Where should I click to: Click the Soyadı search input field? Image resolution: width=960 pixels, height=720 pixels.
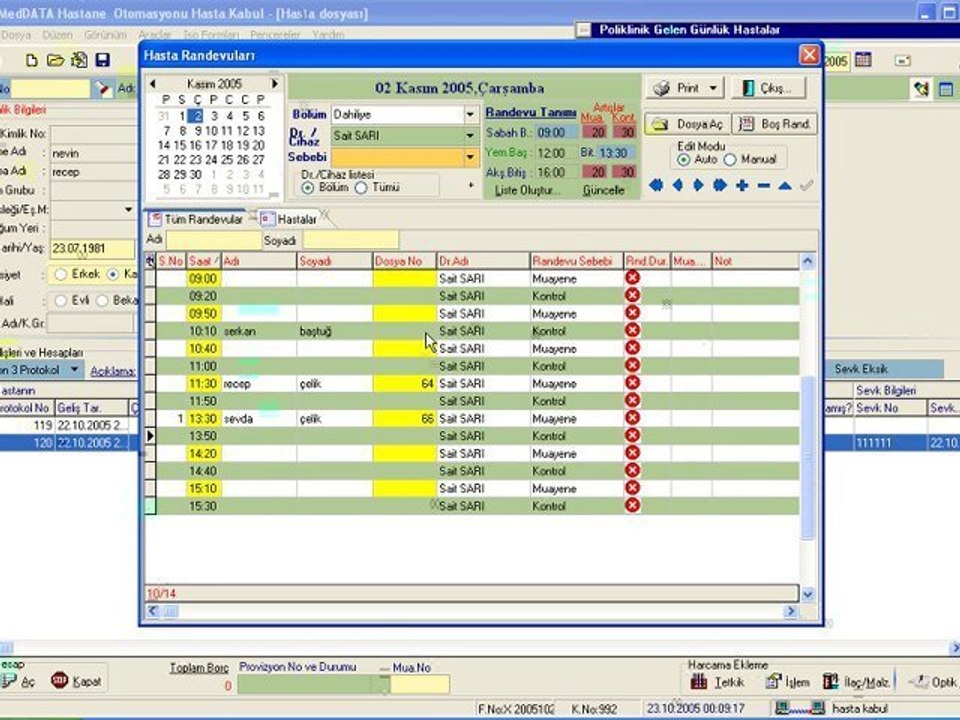(x=350, y=240)
